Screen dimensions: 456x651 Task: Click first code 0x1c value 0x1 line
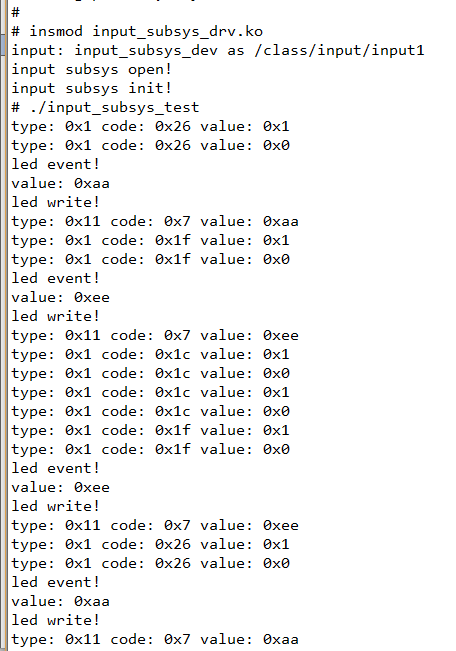[x=150, y=355]
